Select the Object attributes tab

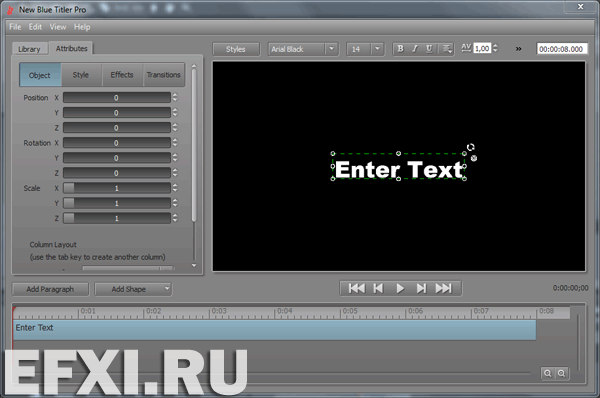point(40,75)
